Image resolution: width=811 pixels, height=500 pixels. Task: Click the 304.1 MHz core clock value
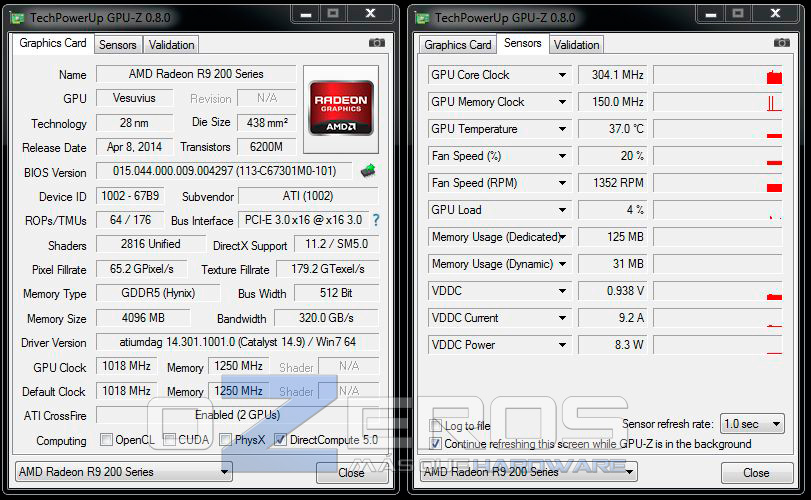point(611,75)
